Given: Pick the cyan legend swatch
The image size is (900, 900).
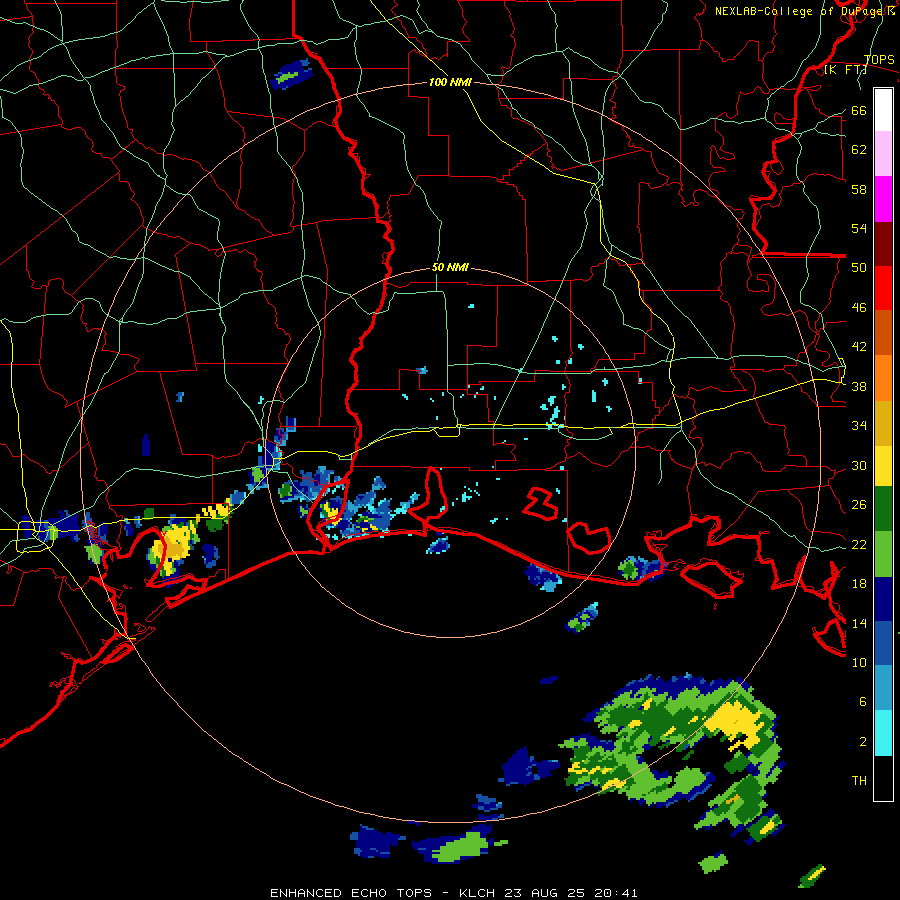Looking at the screenshot, I should (883, 733).
